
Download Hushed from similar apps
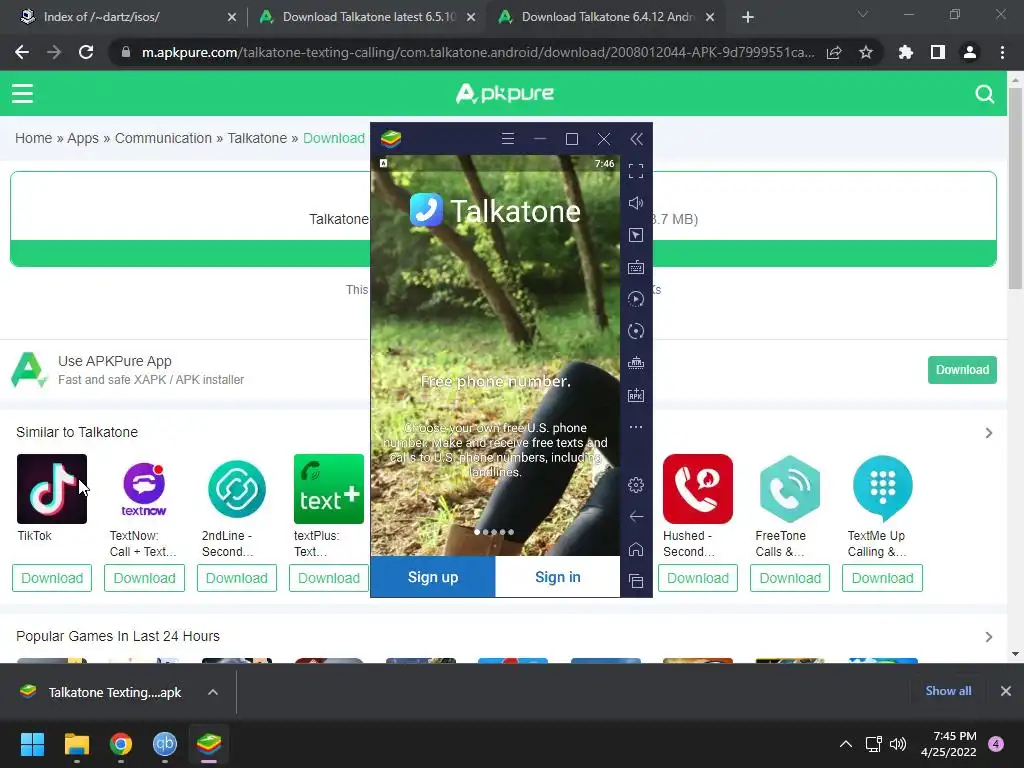[x=697, y=578]
